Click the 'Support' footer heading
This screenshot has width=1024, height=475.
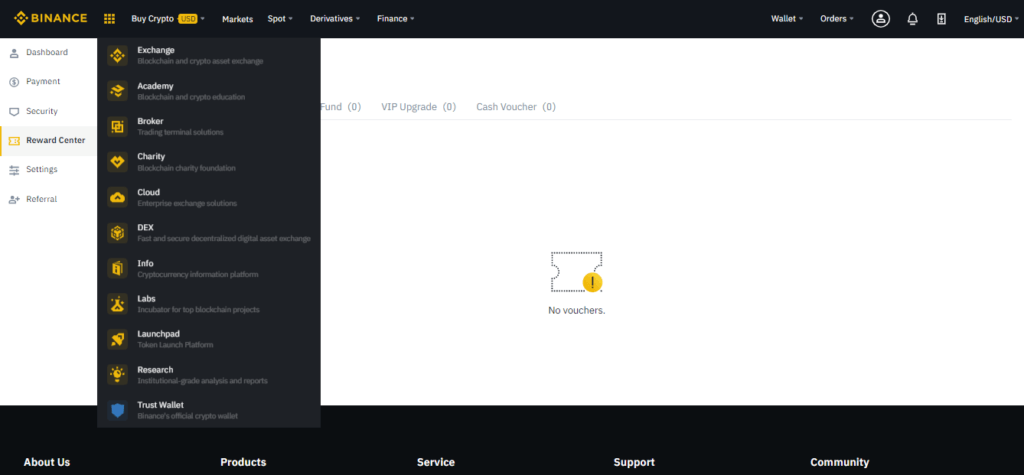coord(634,462)
